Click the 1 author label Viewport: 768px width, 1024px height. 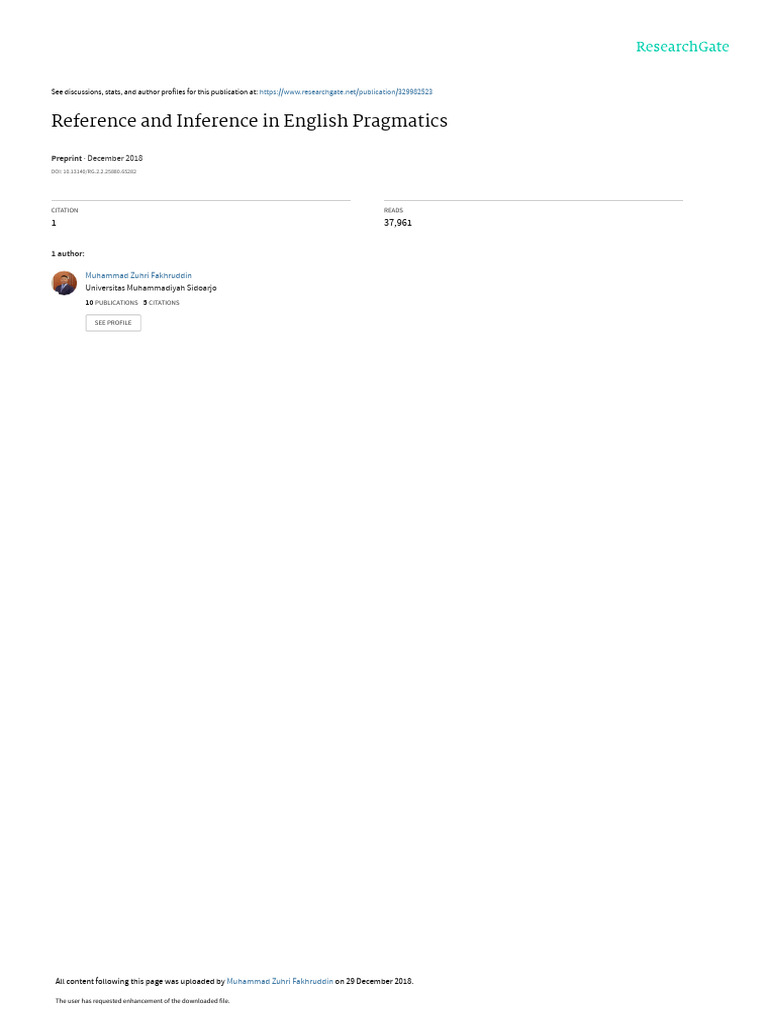tap(68, 253)
